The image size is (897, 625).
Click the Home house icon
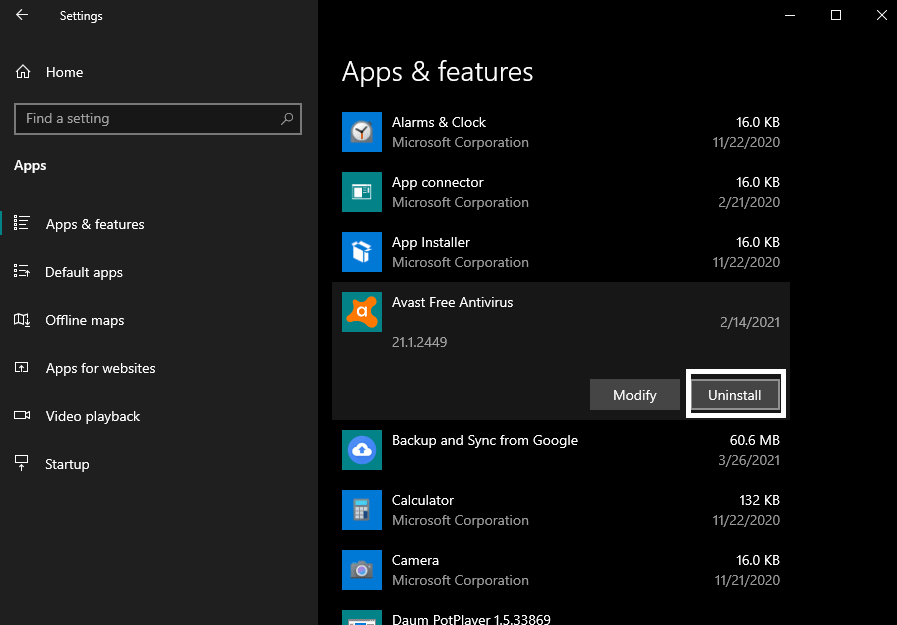pos(23,72)
